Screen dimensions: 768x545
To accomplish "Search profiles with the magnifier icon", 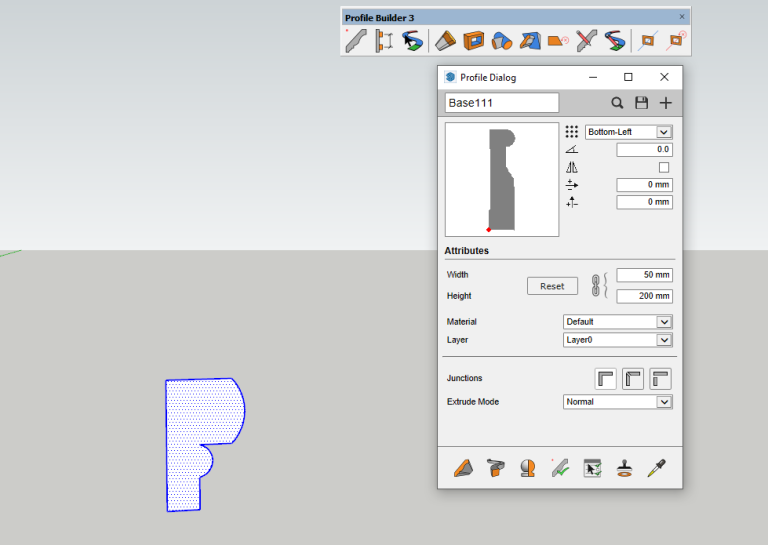I will [617, 103].
